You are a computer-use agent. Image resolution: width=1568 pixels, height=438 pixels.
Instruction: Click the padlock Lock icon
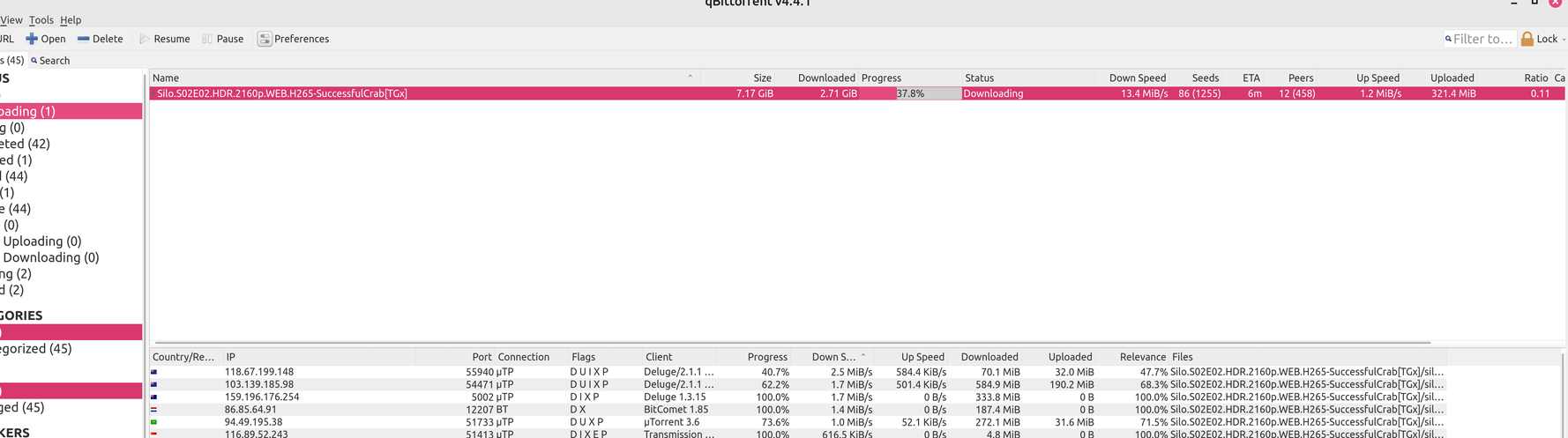1527,39
